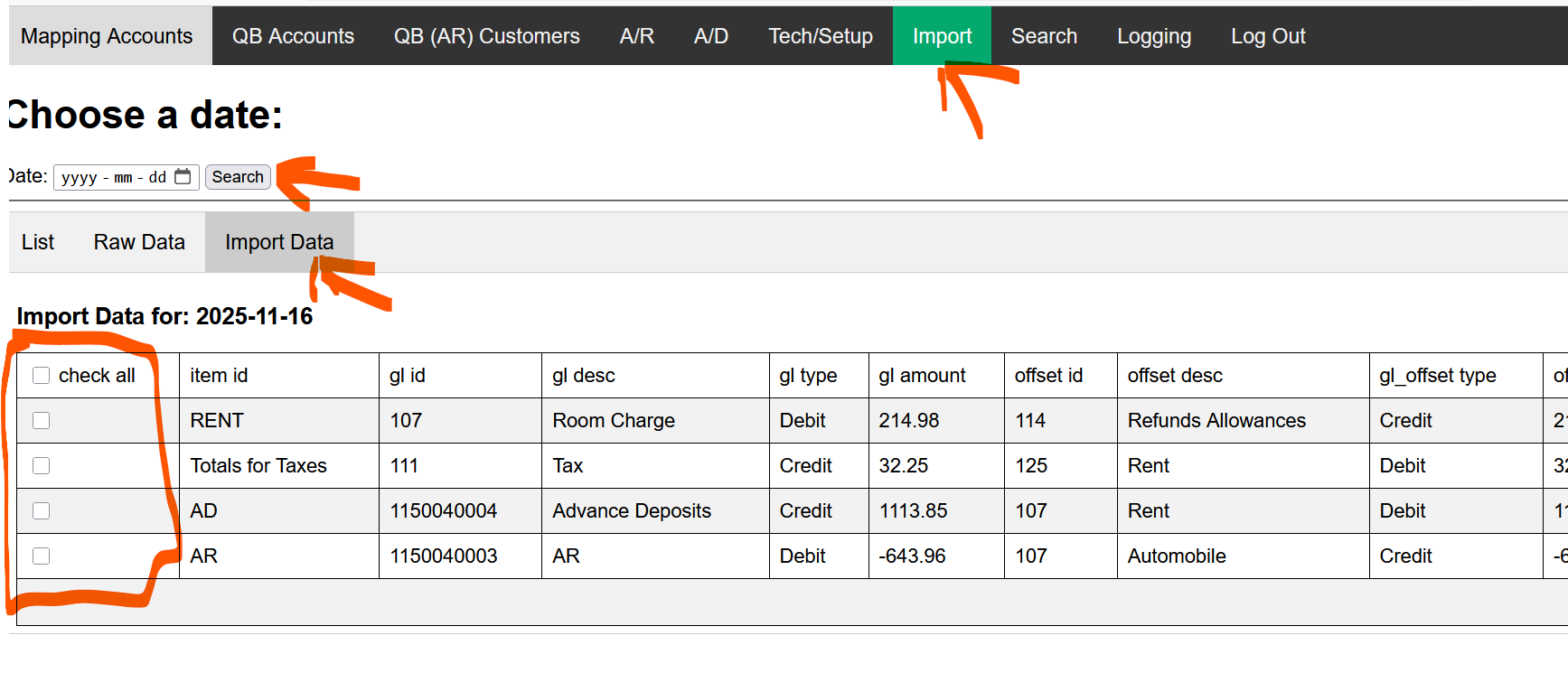Select the RENT row checkbox

(42, 421)
